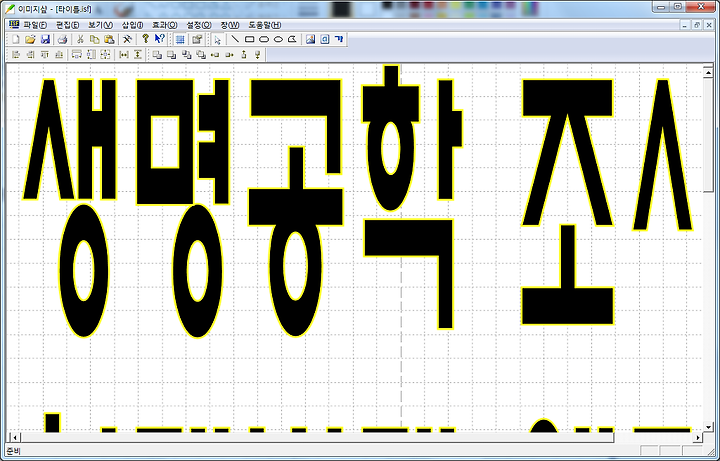720x461 pixels.
Task: Bring object forward one step icon
Action: [x=186, y=55]
